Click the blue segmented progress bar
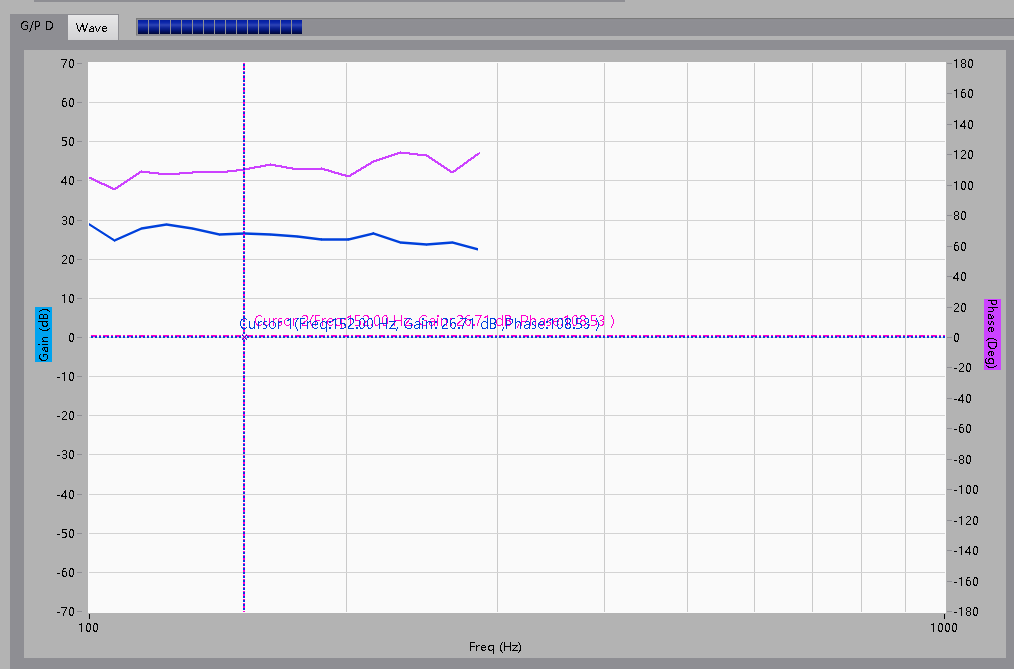The image size is (1014, 669). (220, 28)
